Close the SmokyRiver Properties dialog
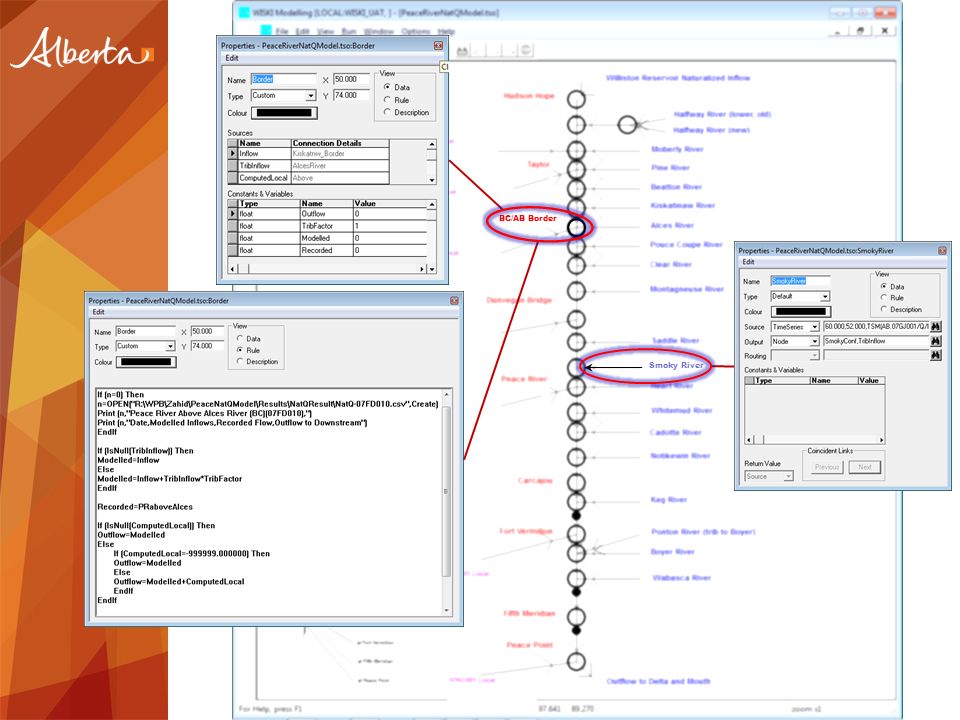The width and height of the screenshot is (960, 720). pos(942,250)
